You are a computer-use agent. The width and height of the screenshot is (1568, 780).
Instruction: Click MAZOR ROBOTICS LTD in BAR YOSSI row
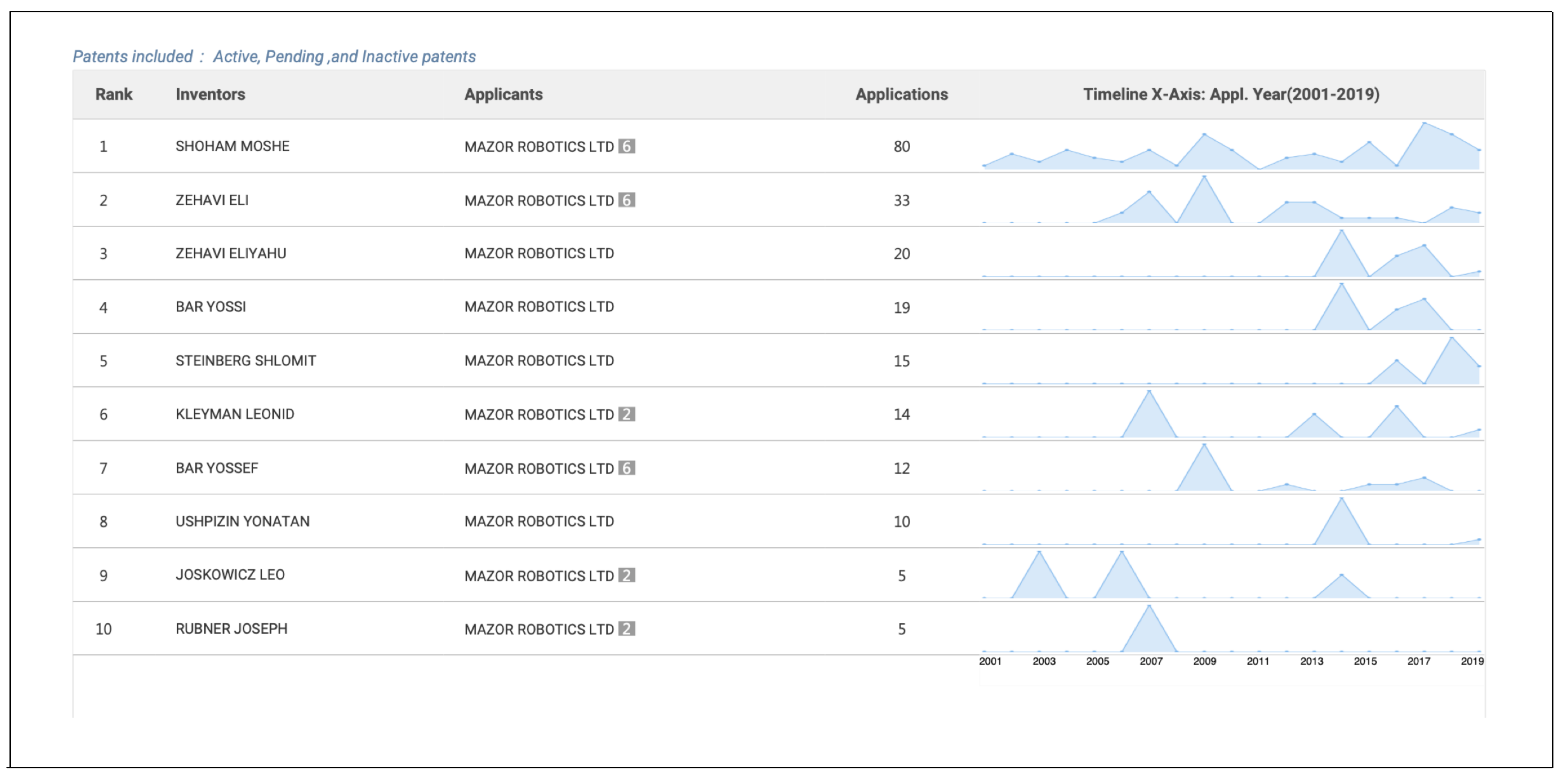pyautogui.click(x=539, y=307)
